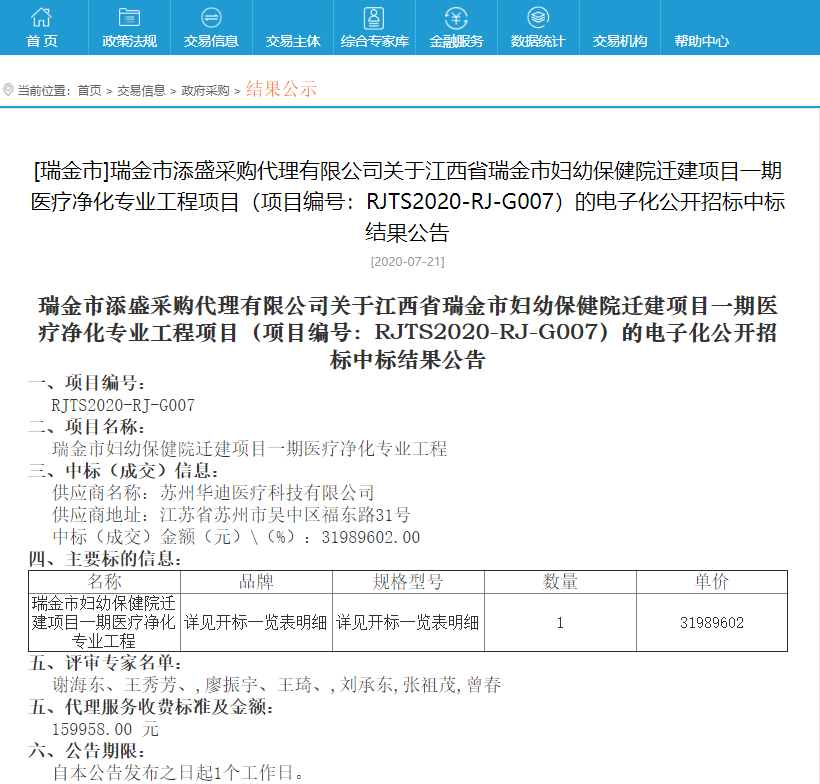Click the date [2020-07-21] text
820x784 pixels.
tap(407, 262)
